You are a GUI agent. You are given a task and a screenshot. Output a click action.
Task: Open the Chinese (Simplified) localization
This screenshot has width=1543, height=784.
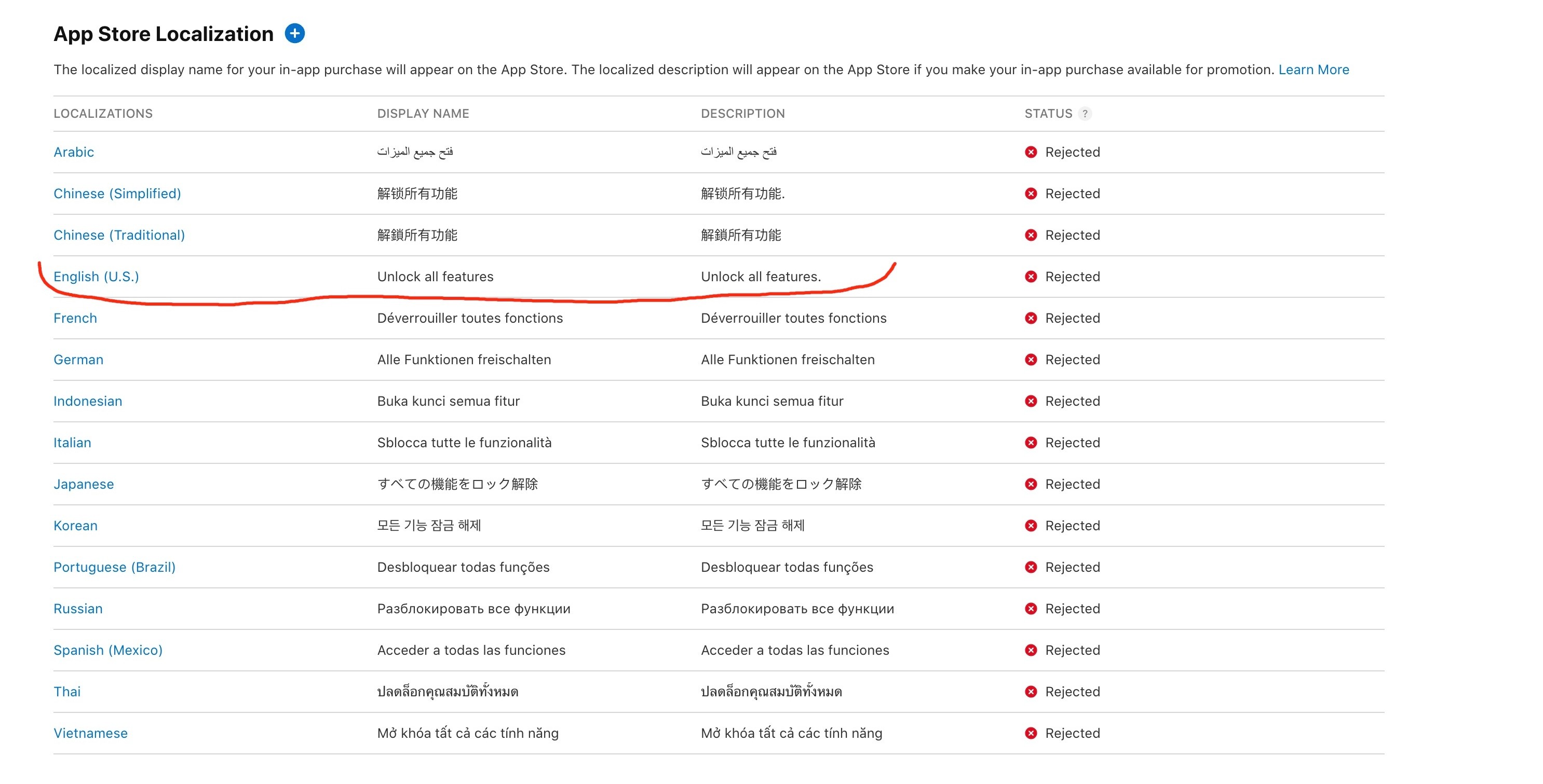click(117, 194)
